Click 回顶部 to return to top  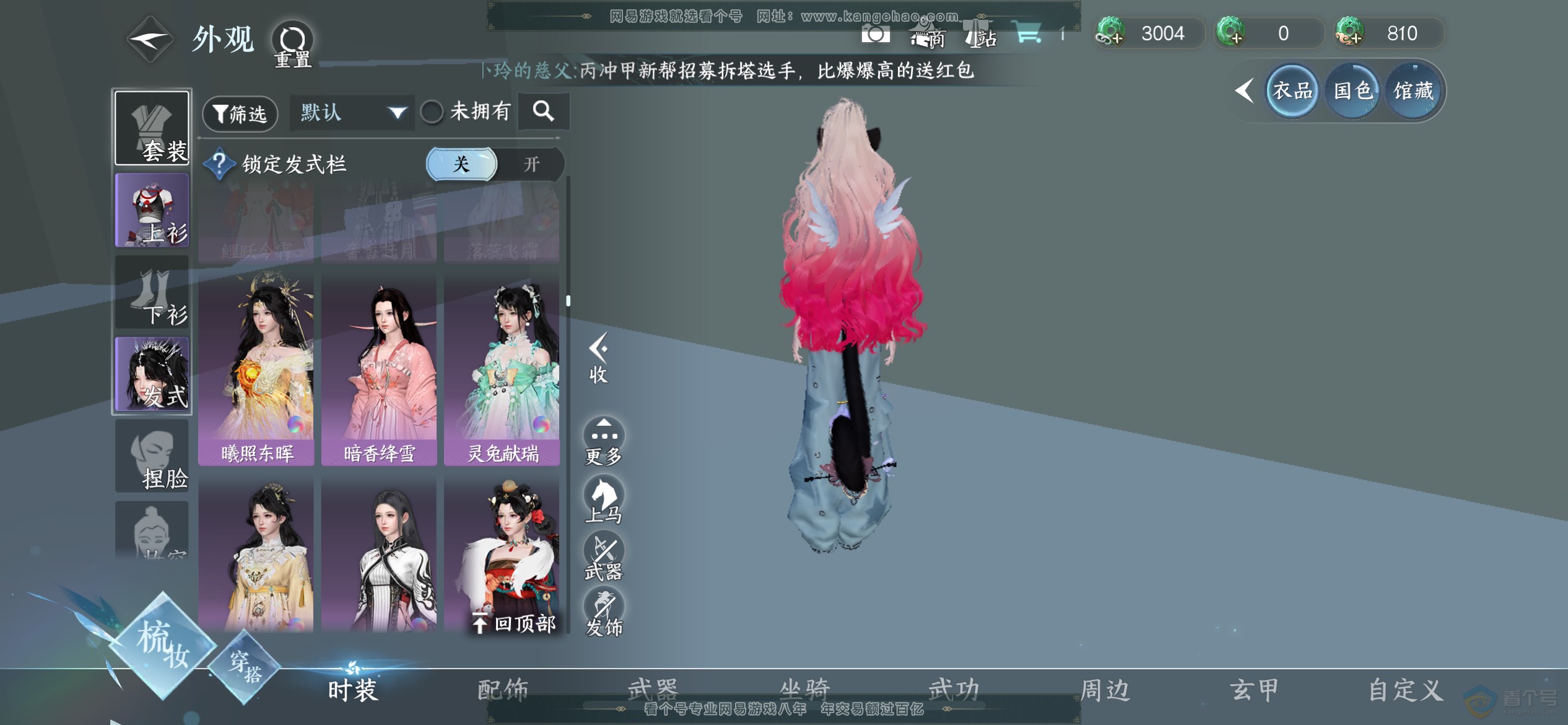pos(514,623)
